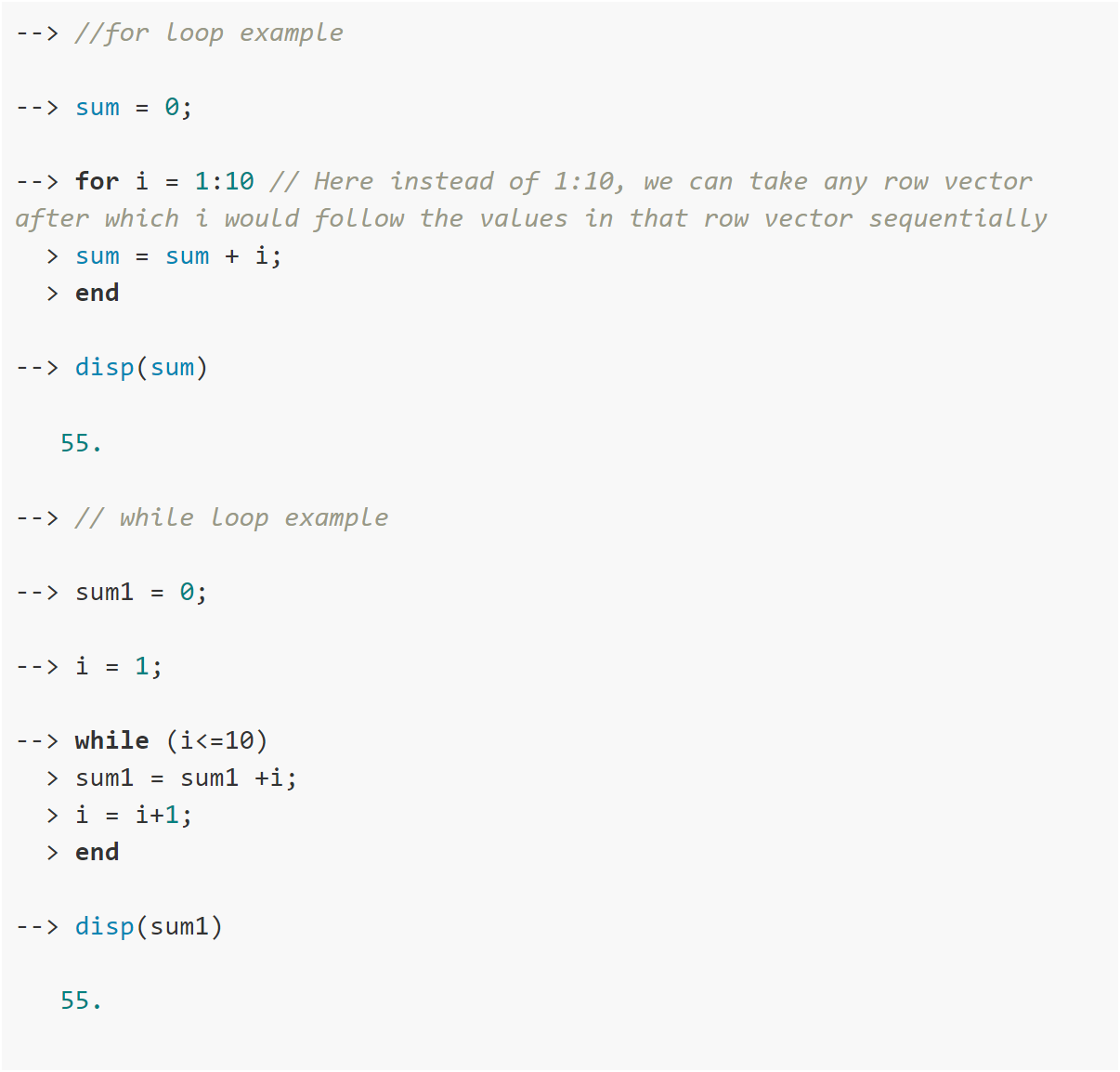1120x1072 pixels.
Task: Click the "sum1 = 0;" statement
Action: tap(141, 592)
